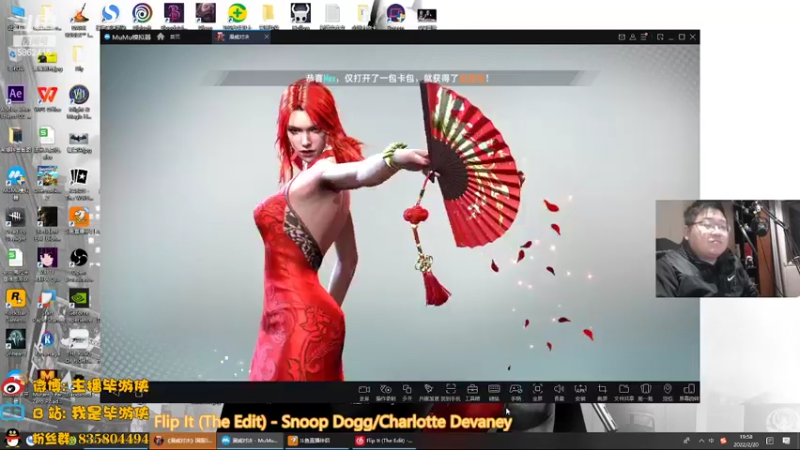The width and height of the screenshot is (800, 450).
Task: Open the green 360 plus desktop icon
Action: [x=237, y=13]
